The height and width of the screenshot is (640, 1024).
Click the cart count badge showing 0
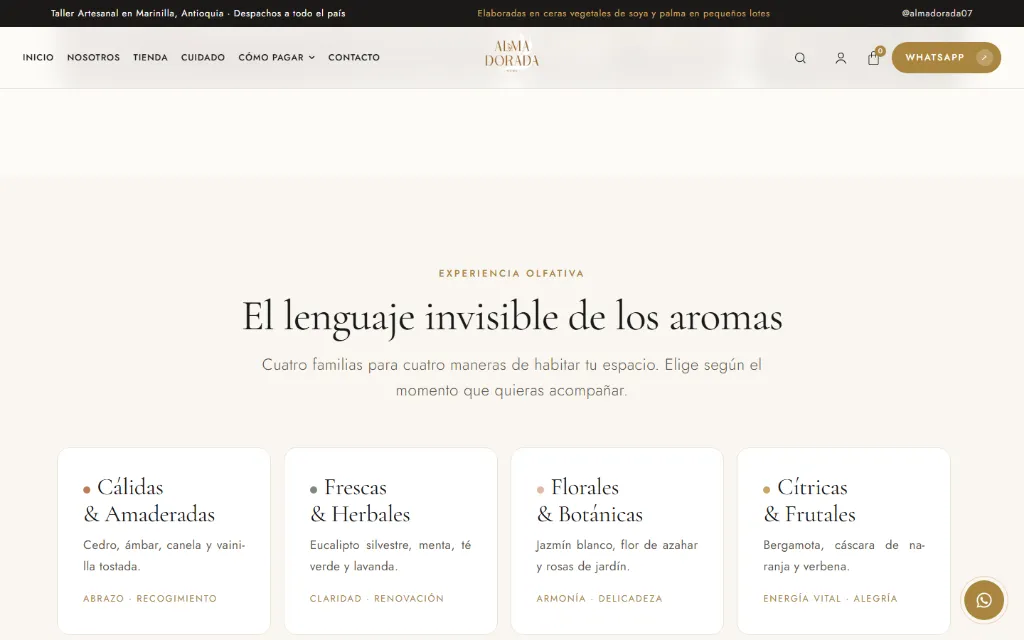(880, 51)
